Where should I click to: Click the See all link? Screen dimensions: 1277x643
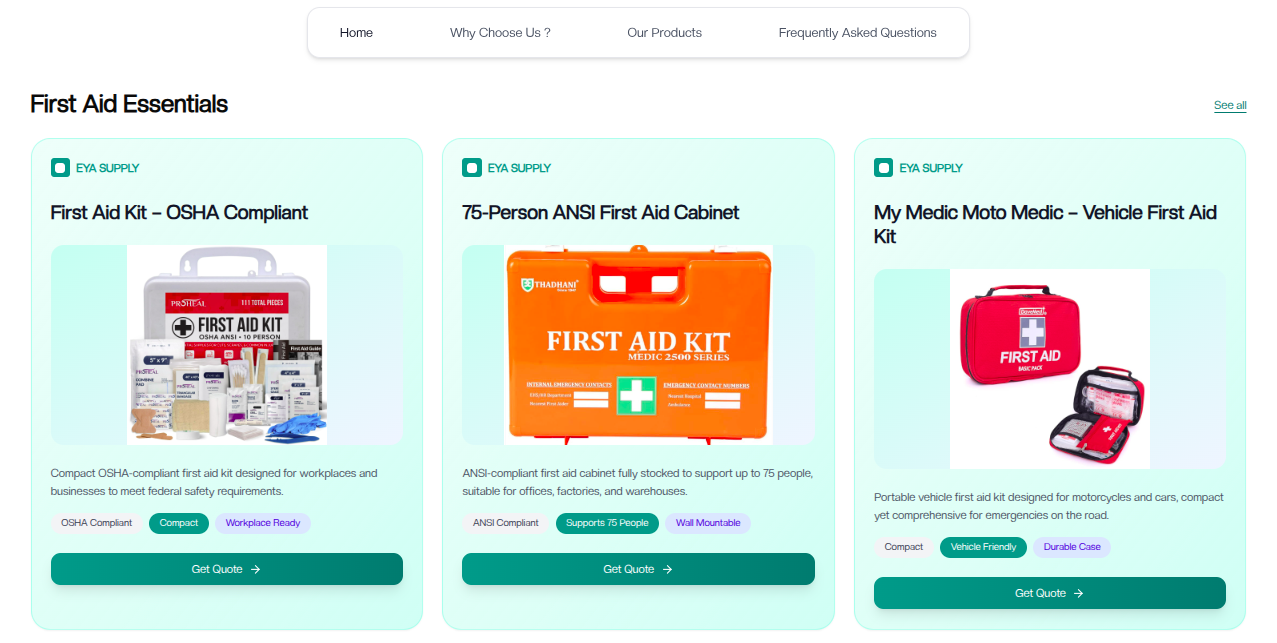[x=1229, y=105]
